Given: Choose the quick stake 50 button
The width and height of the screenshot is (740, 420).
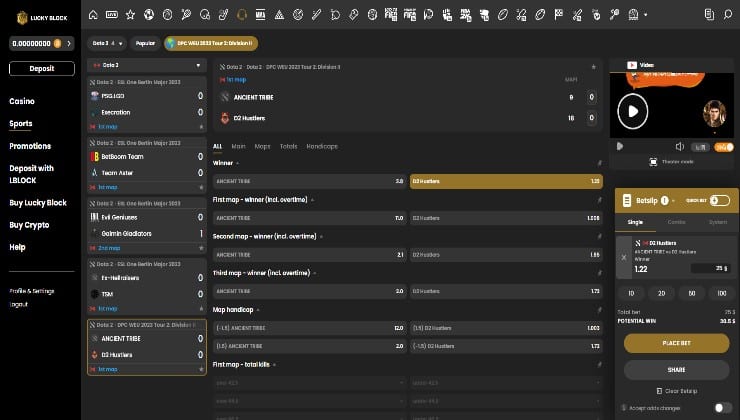Looking at the screenshot, I should (x=691, y=294).
